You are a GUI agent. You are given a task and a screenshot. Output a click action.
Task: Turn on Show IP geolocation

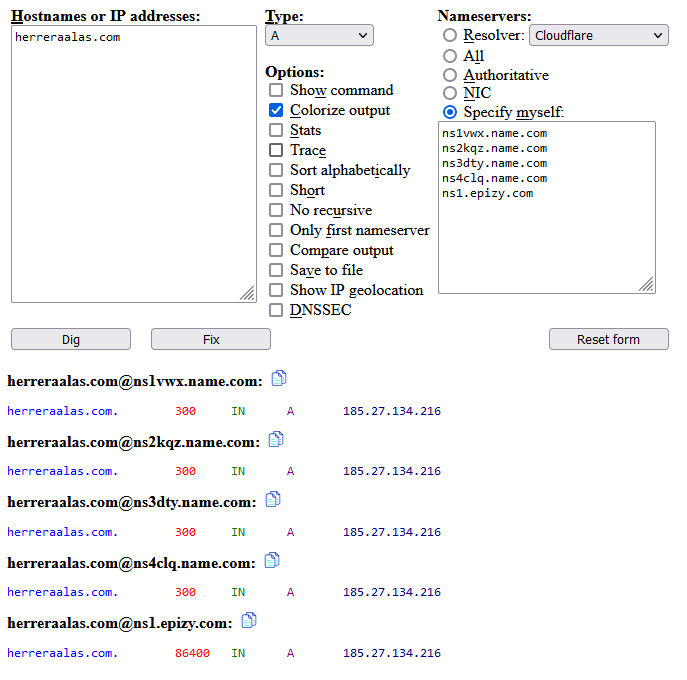click(x=276, y=290)
